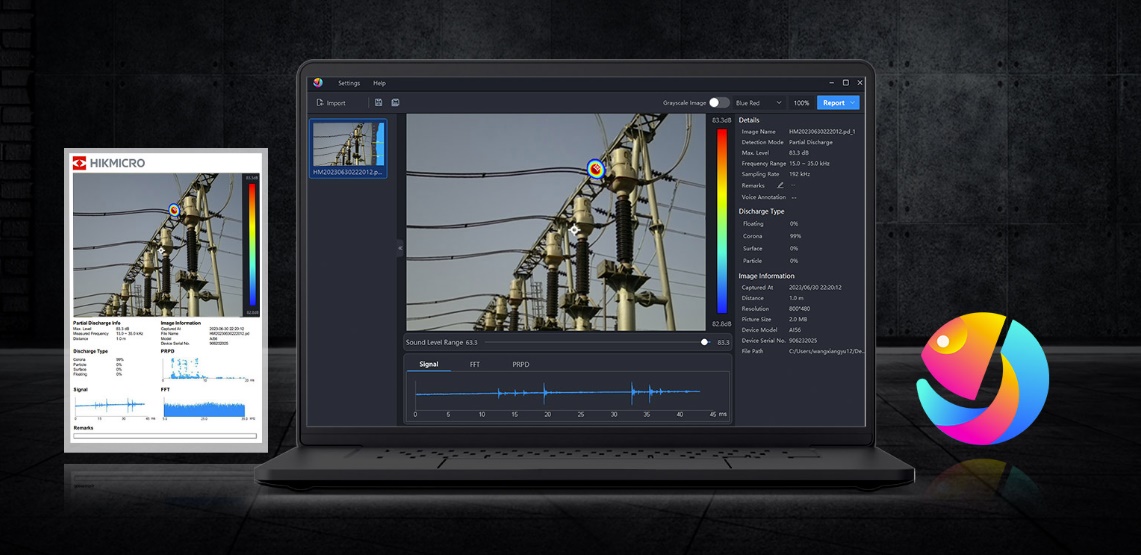The height and width of the screenshot is (555, 1141).
Task: Switch to the PRPD tab
Action: (521, 365)
